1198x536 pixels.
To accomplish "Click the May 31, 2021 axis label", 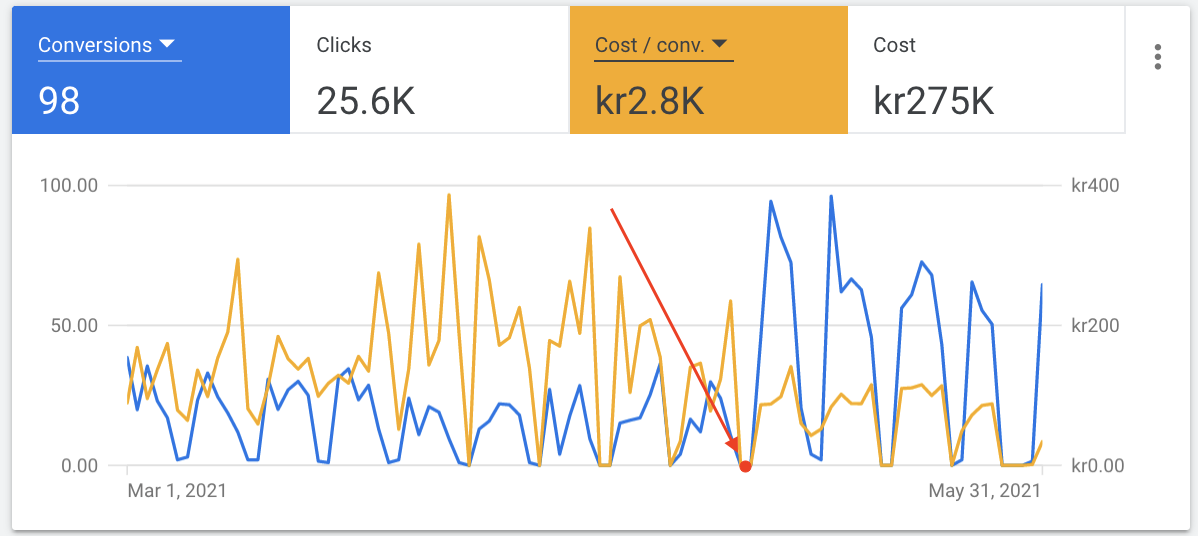I will point(985,491).
